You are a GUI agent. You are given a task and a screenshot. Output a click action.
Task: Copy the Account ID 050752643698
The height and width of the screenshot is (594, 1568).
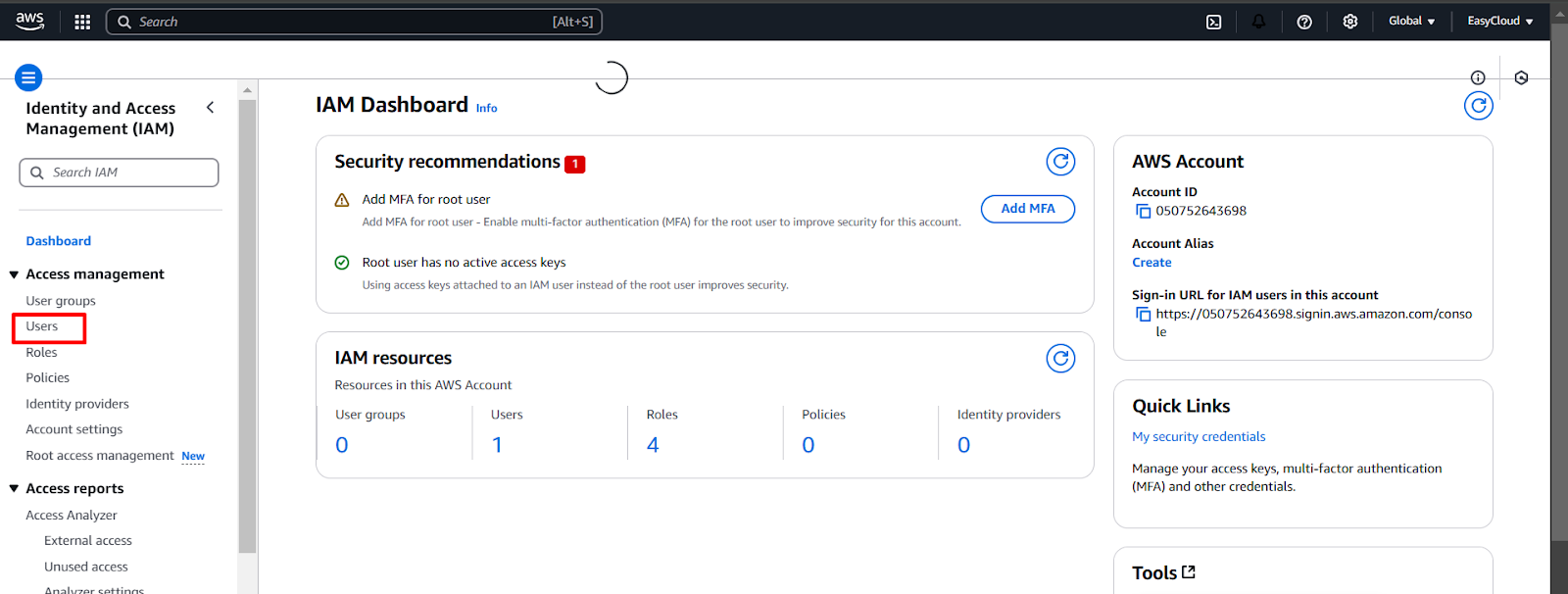click(x=1143, y=211)
